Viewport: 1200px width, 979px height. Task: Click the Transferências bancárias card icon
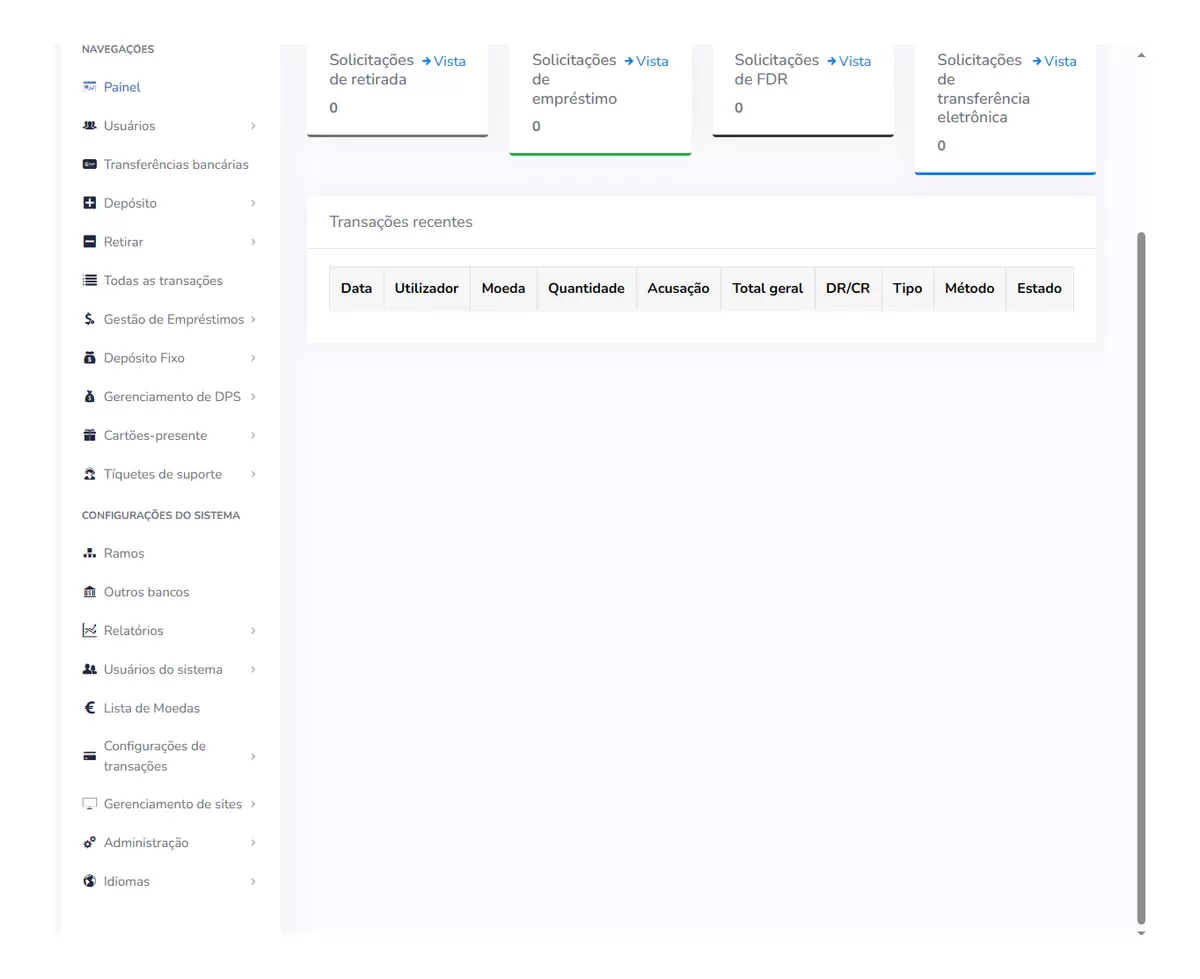click(x=89, y=165)
